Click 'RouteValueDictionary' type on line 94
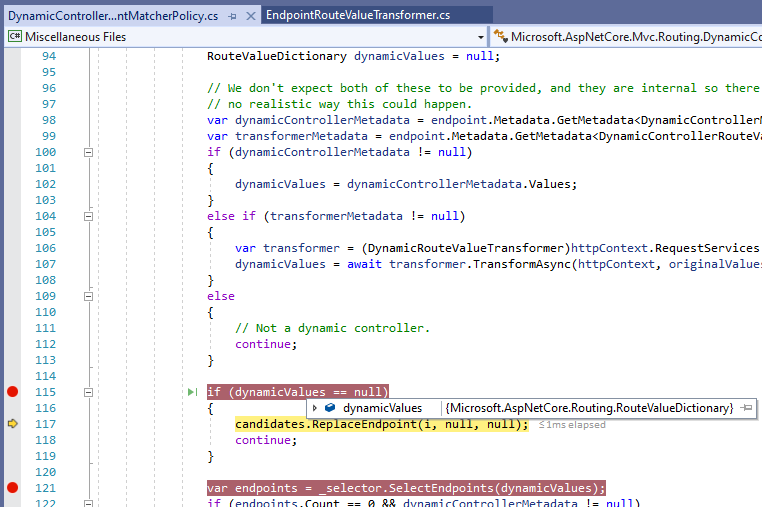The width and height of the screenshot is (762, 507). point(277,56)
